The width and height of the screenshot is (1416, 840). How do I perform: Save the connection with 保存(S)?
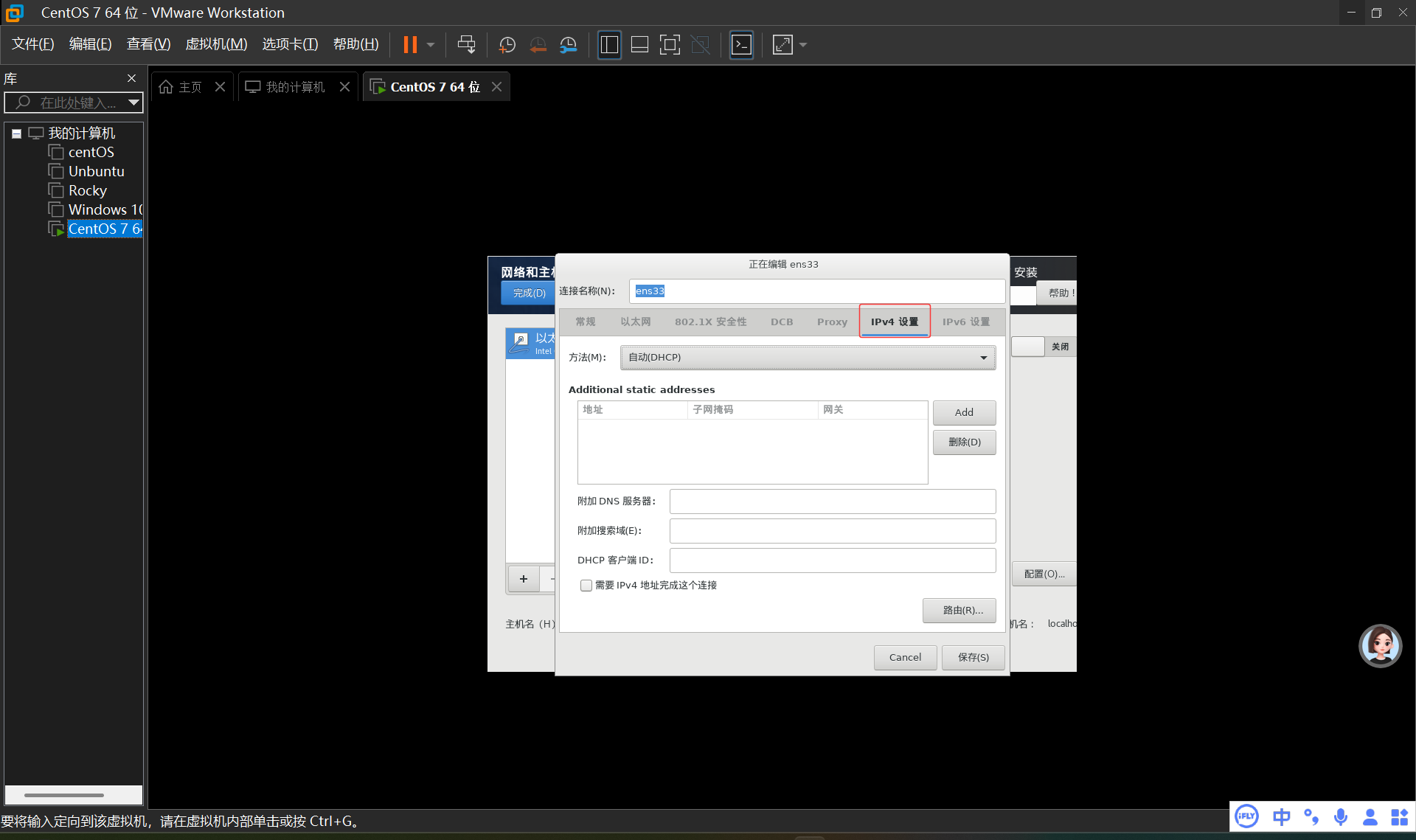click(974, 658)
